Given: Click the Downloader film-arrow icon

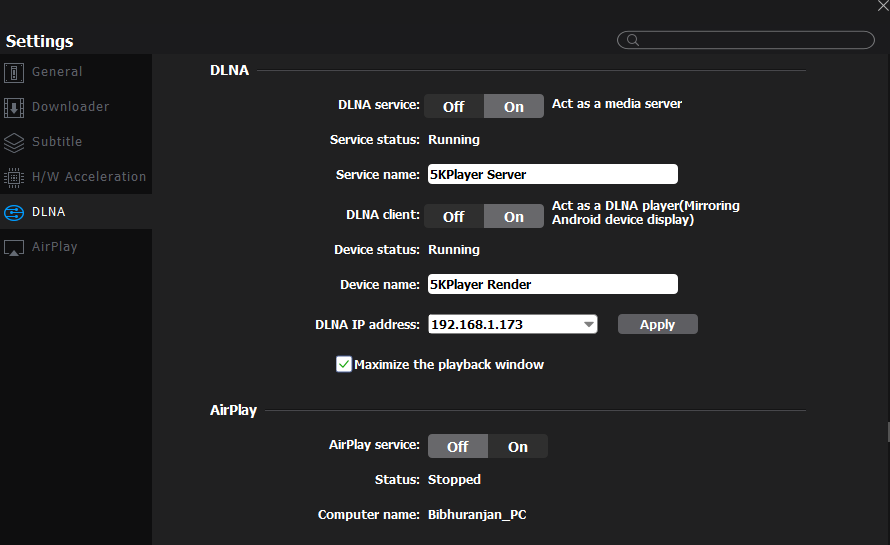Looking at the screenshot, I should pos(14,107).
